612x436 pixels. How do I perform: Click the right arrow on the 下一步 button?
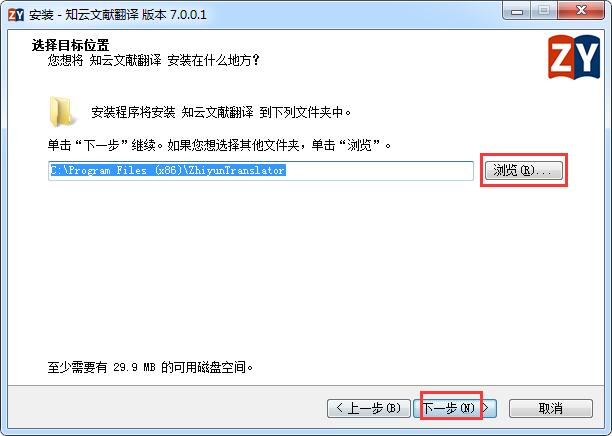pos(486,408)
